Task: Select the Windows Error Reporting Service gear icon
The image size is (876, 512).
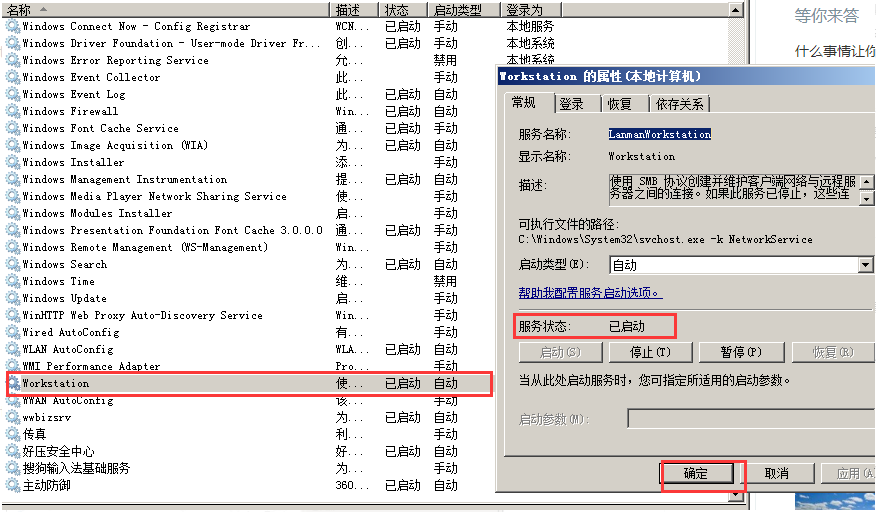Action: [x=12, y=60]
